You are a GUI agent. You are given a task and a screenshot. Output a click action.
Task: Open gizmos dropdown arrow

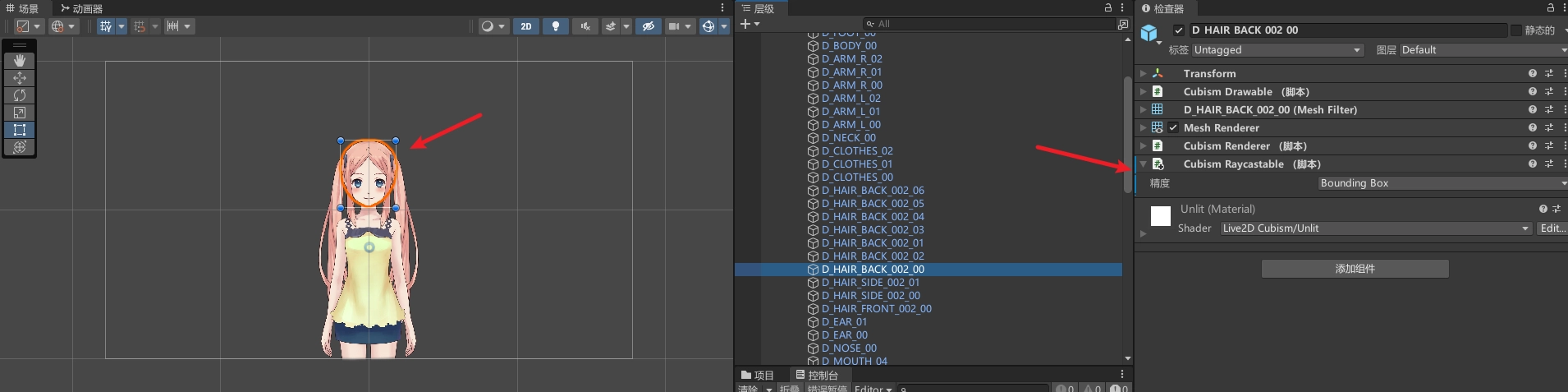(x=724, y=26)
